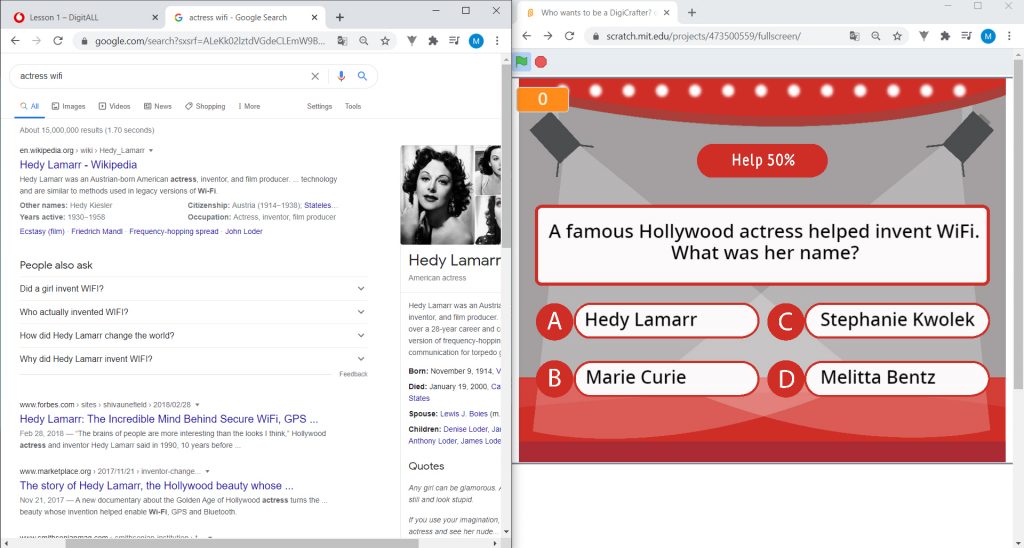Open extensions puzzle icon in Scratch window
The height and width of the screenshot is (548, 1024).
944,36
